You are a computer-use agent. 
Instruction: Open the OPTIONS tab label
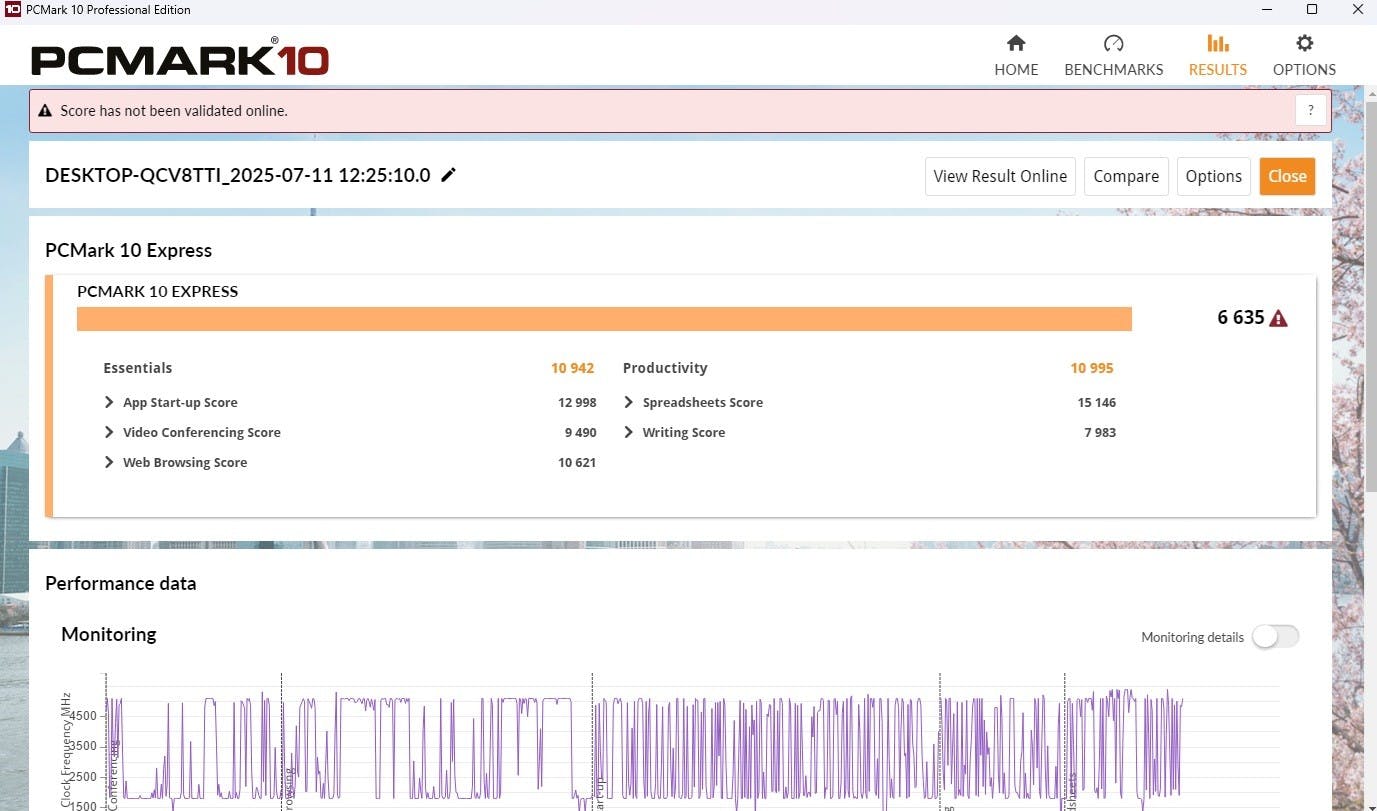click(1304, 70)
